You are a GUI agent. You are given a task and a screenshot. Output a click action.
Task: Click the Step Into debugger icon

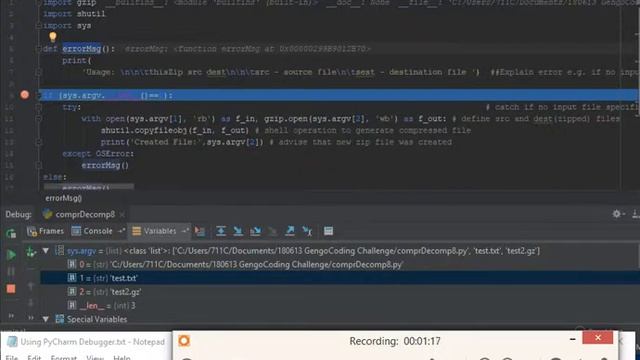tap(238, 231)
